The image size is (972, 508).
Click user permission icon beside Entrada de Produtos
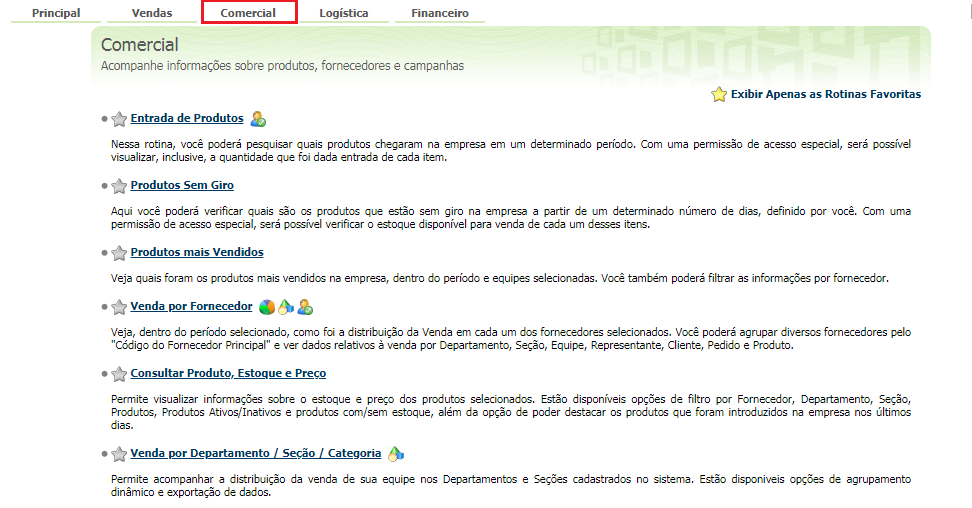click(258, 118)
